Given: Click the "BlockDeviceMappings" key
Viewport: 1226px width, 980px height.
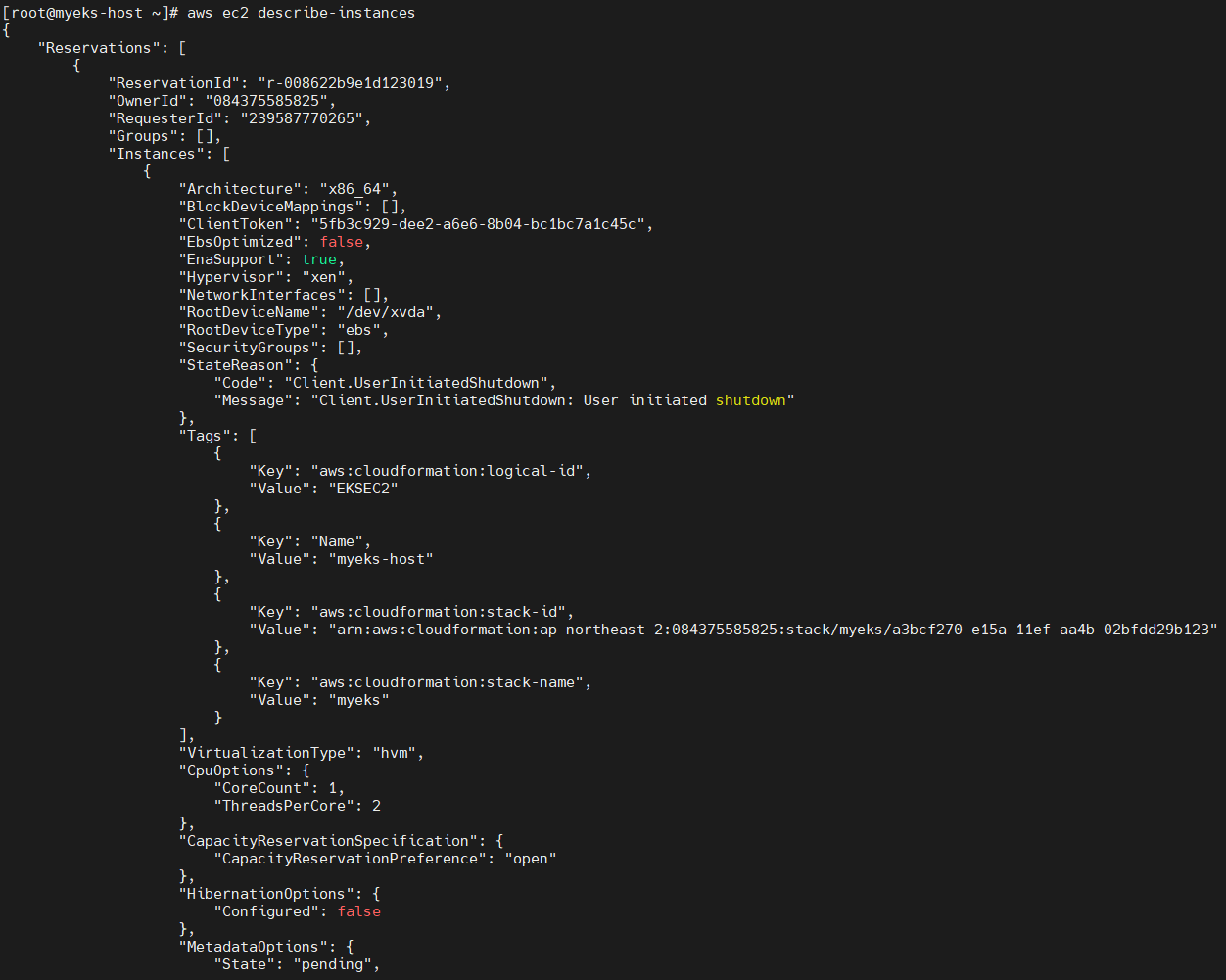Looking at the screenshot, I should pyautogui.click(x=271, y=207).
